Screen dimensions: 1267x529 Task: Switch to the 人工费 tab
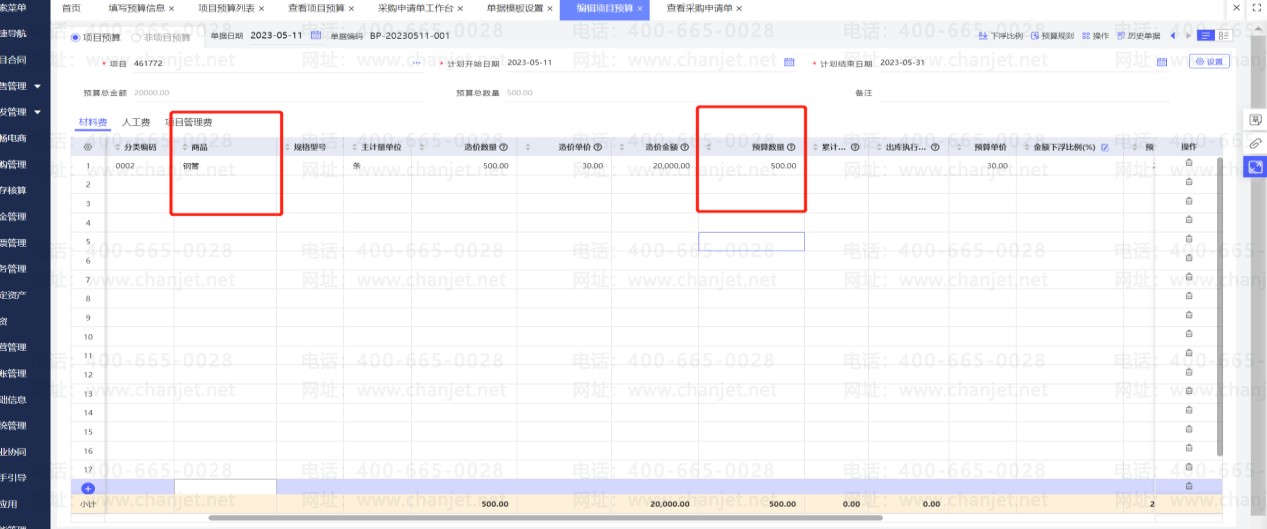coord(136,122)
